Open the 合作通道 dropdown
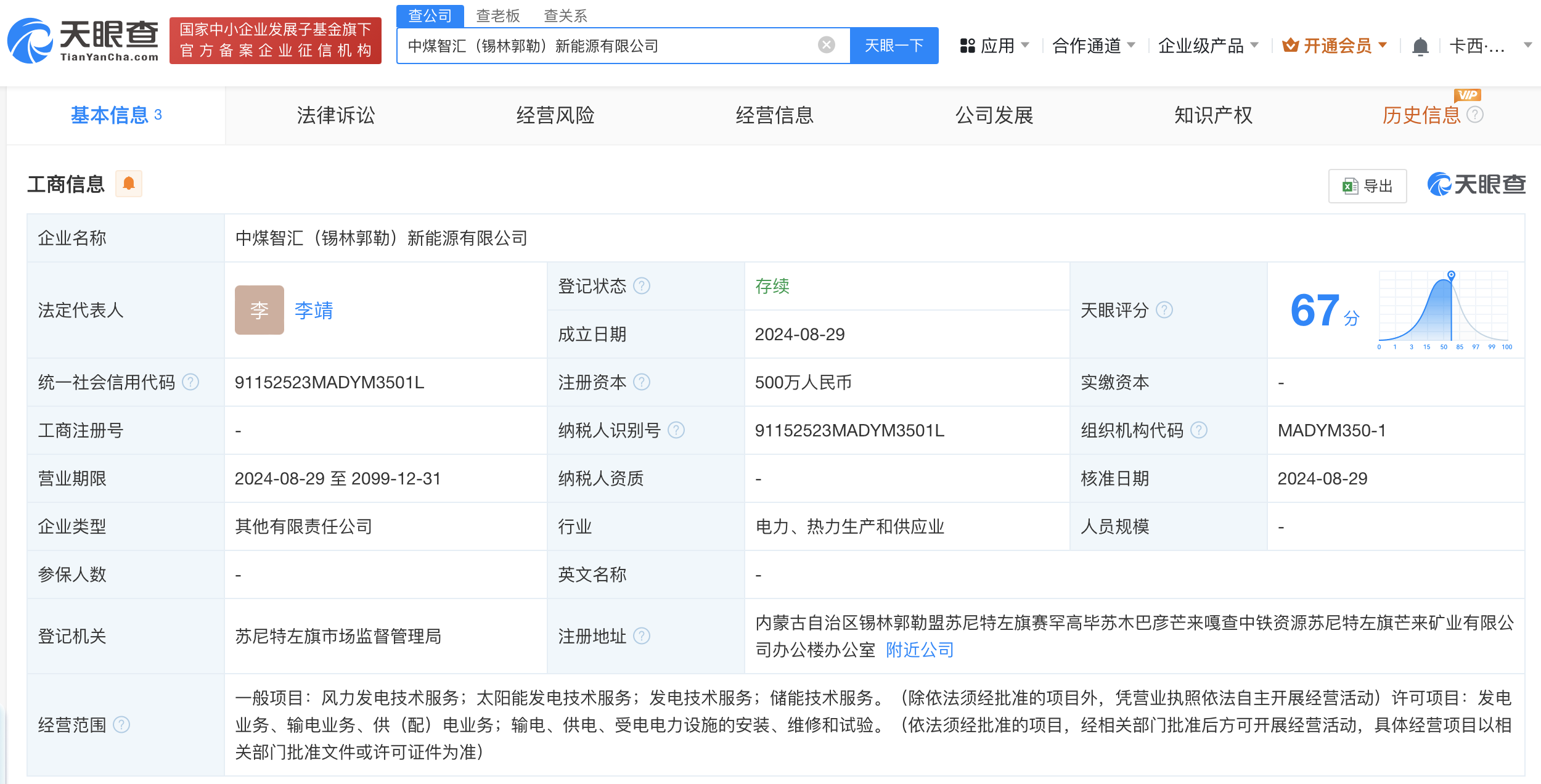 click(1089, 45)
